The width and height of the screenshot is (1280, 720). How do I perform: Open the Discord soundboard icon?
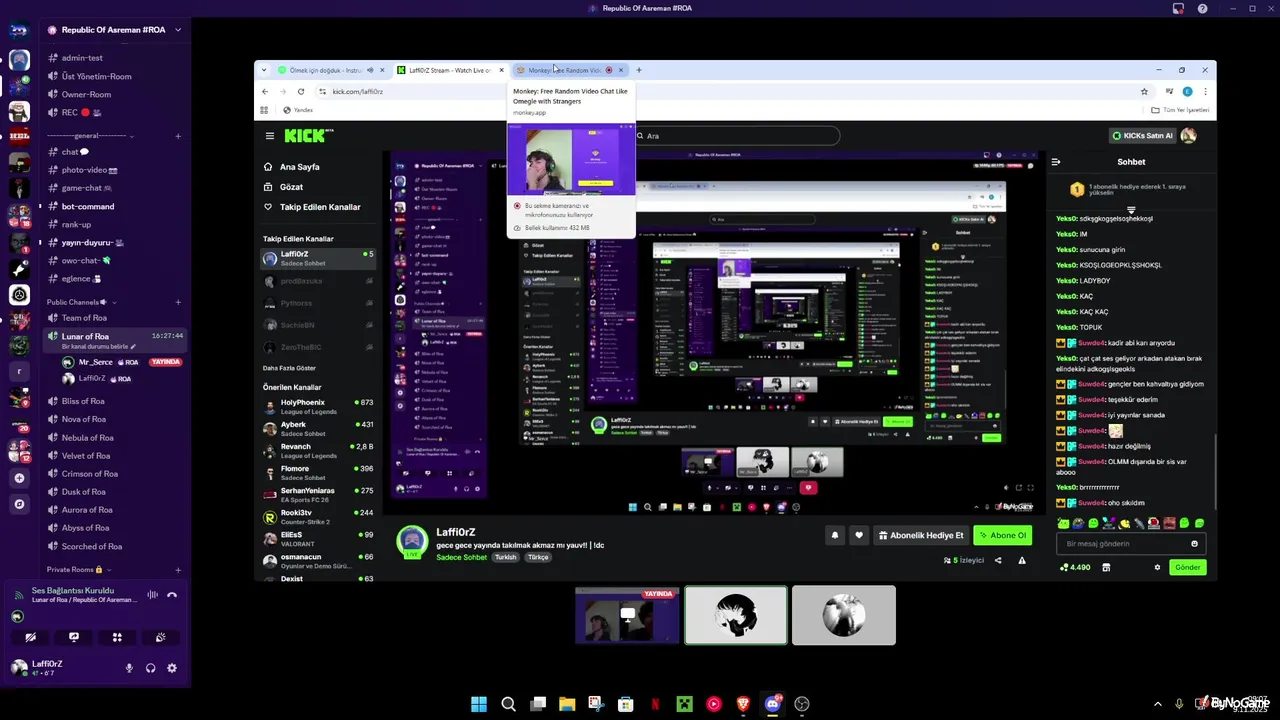(160, 637)
